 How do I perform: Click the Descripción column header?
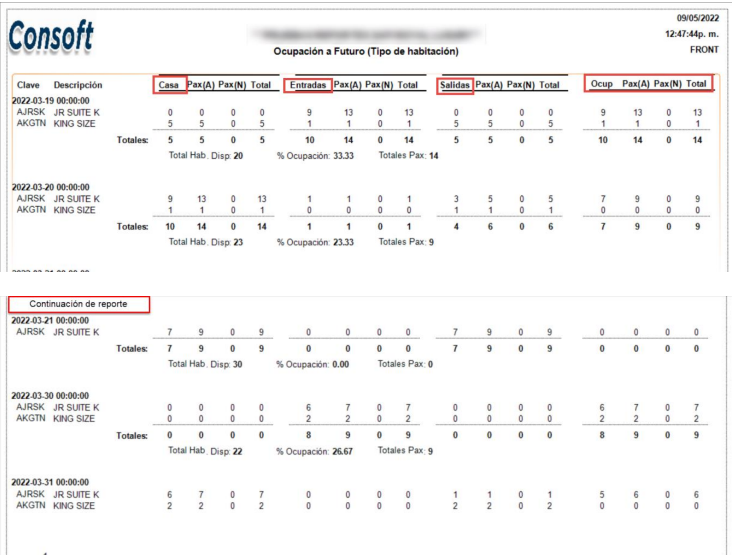point(77,85)
